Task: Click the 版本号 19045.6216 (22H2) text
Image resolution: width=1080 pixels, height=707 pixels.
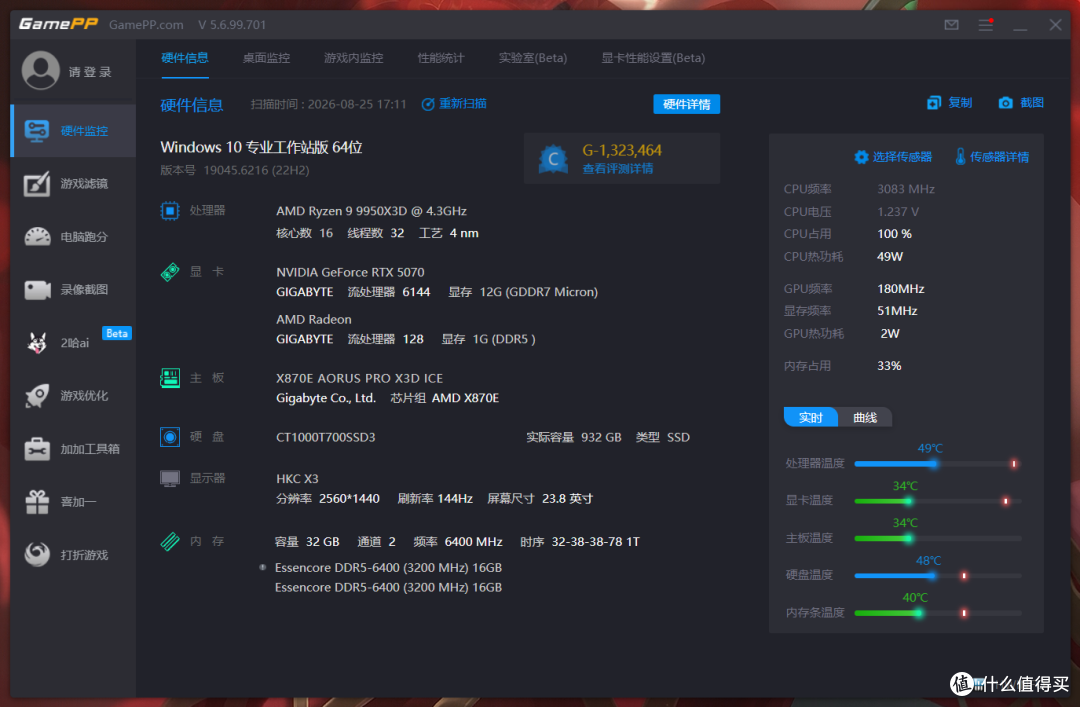Action: click(235, 170)
